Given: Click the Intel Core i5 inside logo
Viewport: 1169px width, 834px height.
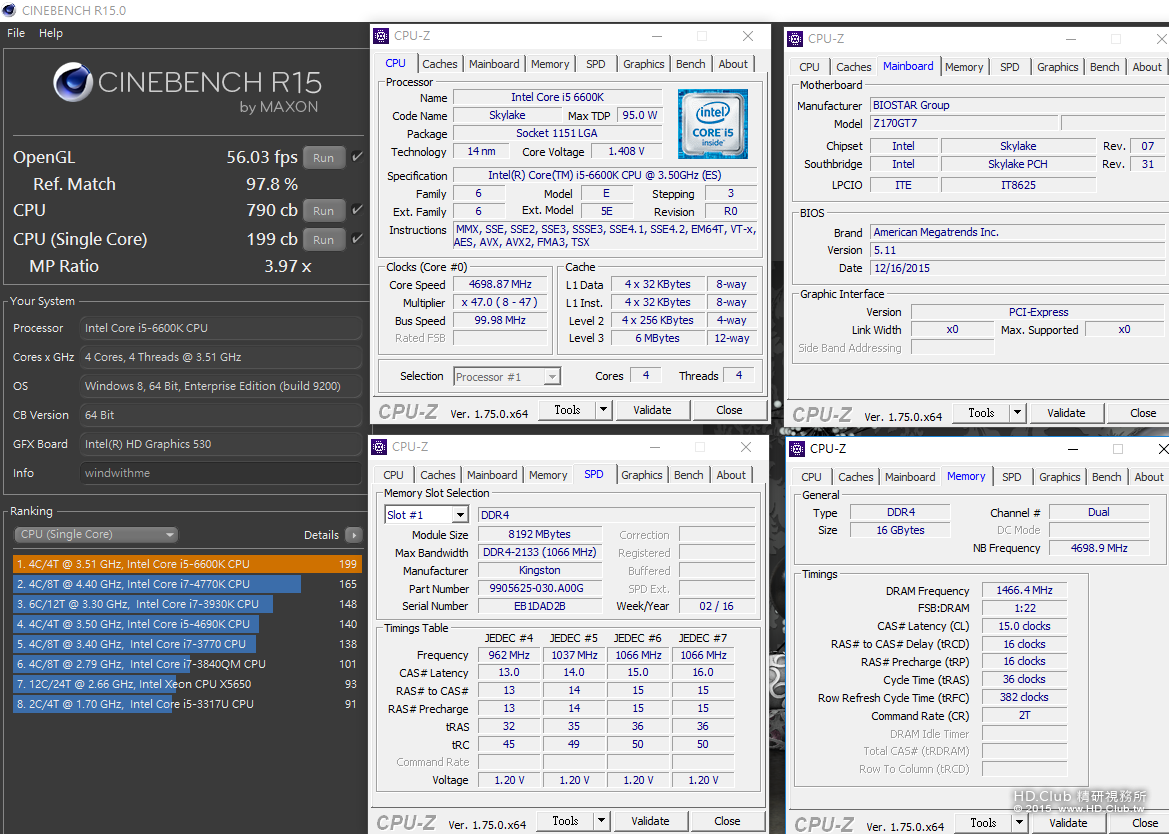Looking at the screenshot, I should [712, 124].
